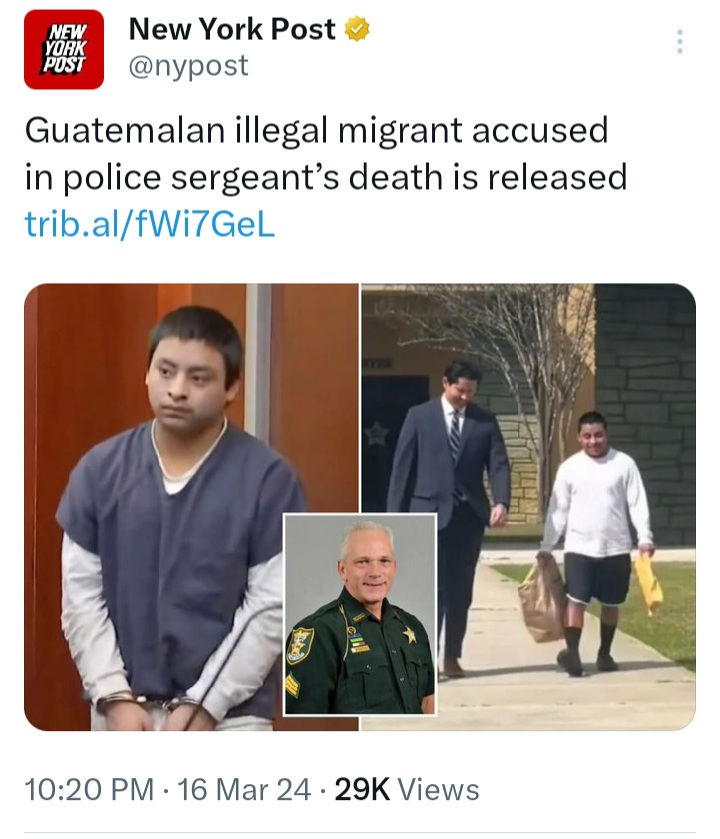The height and width of the screenshot is (839, 720).
Task: Open the trib.al/fWi7GeL link
Action: 150,224
